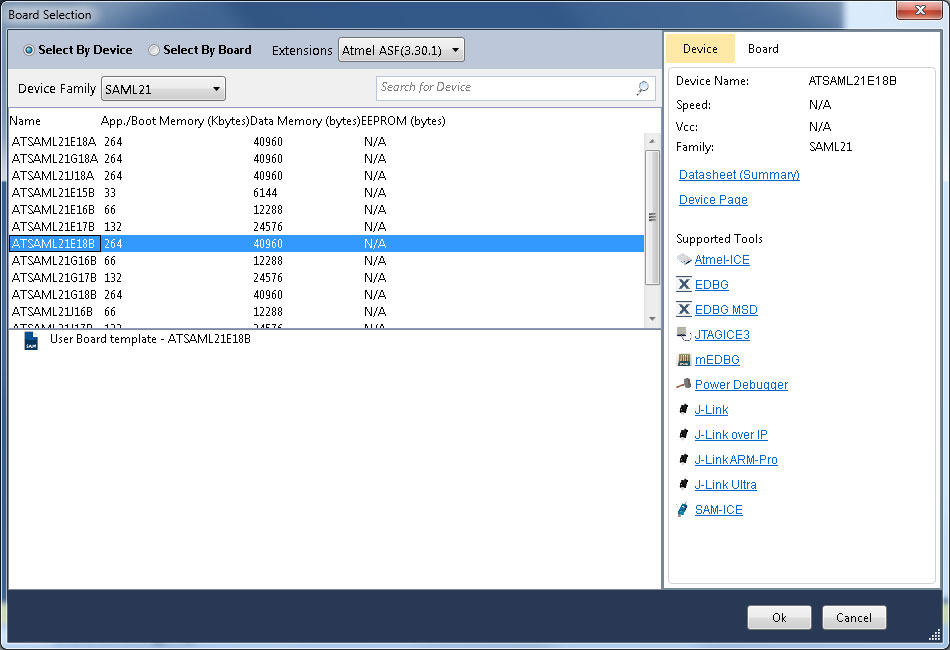Image resolution: width=950 pixels, height=650 pixels.
Task: Open the EDBG MSD link
Action: (726, 310)
